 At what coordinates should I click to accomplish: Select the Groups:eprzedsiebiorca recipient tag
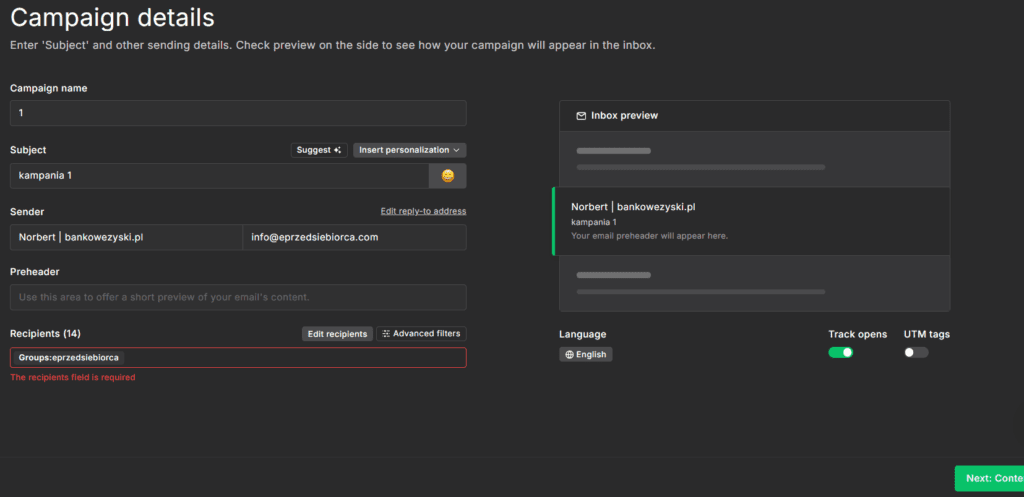pyautogui.click(x=69, y=357)
